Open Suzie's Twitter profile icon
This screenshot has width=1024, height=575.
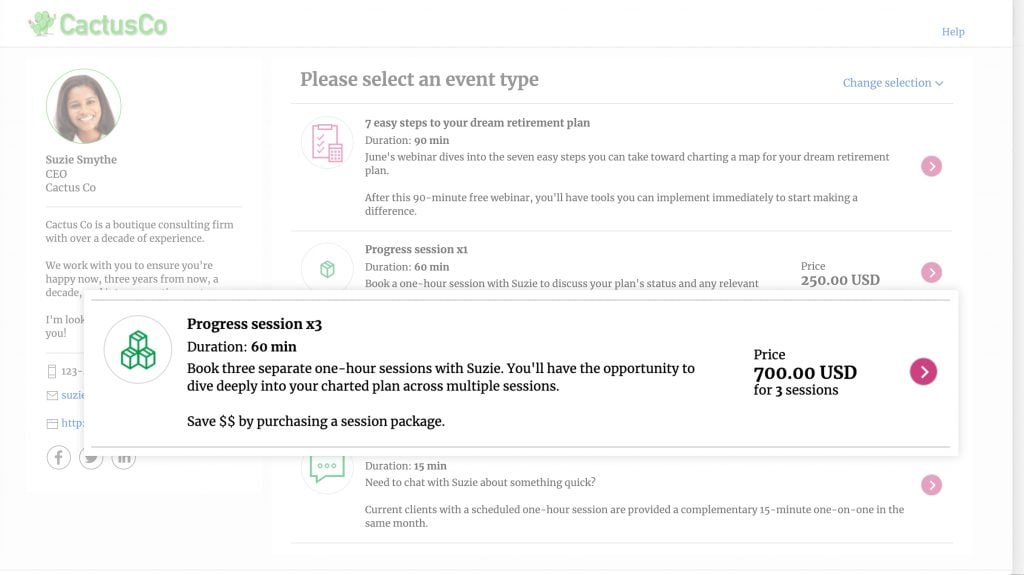click(x=91, y=458)
